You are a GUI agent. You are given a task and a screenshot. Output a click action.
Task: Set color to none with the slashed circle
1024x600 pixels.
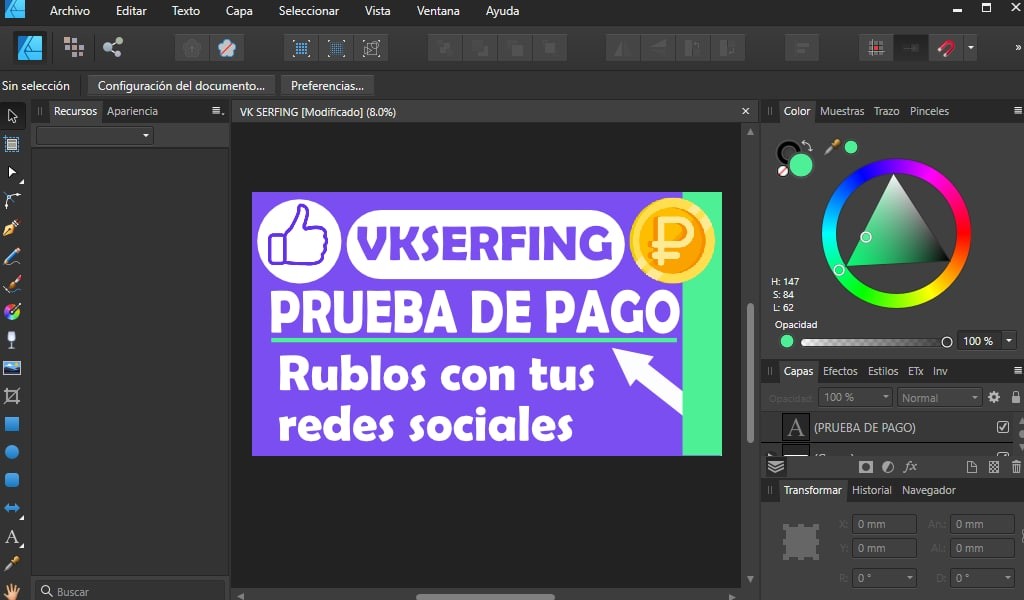782,171
